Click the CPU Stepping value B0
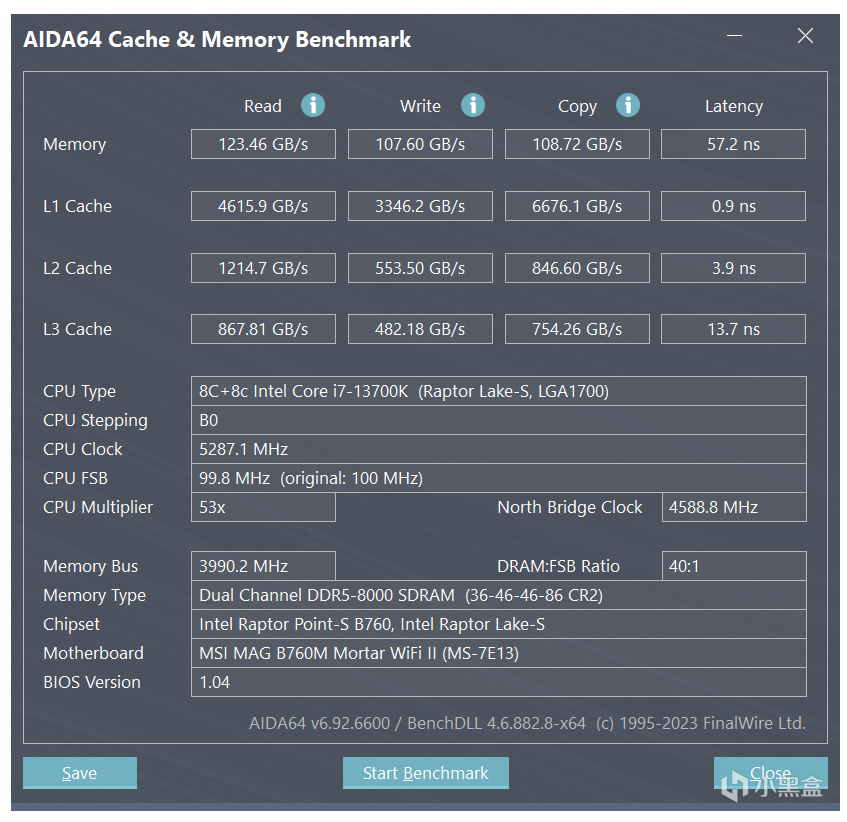847x822 pixels. click(499, 420)
